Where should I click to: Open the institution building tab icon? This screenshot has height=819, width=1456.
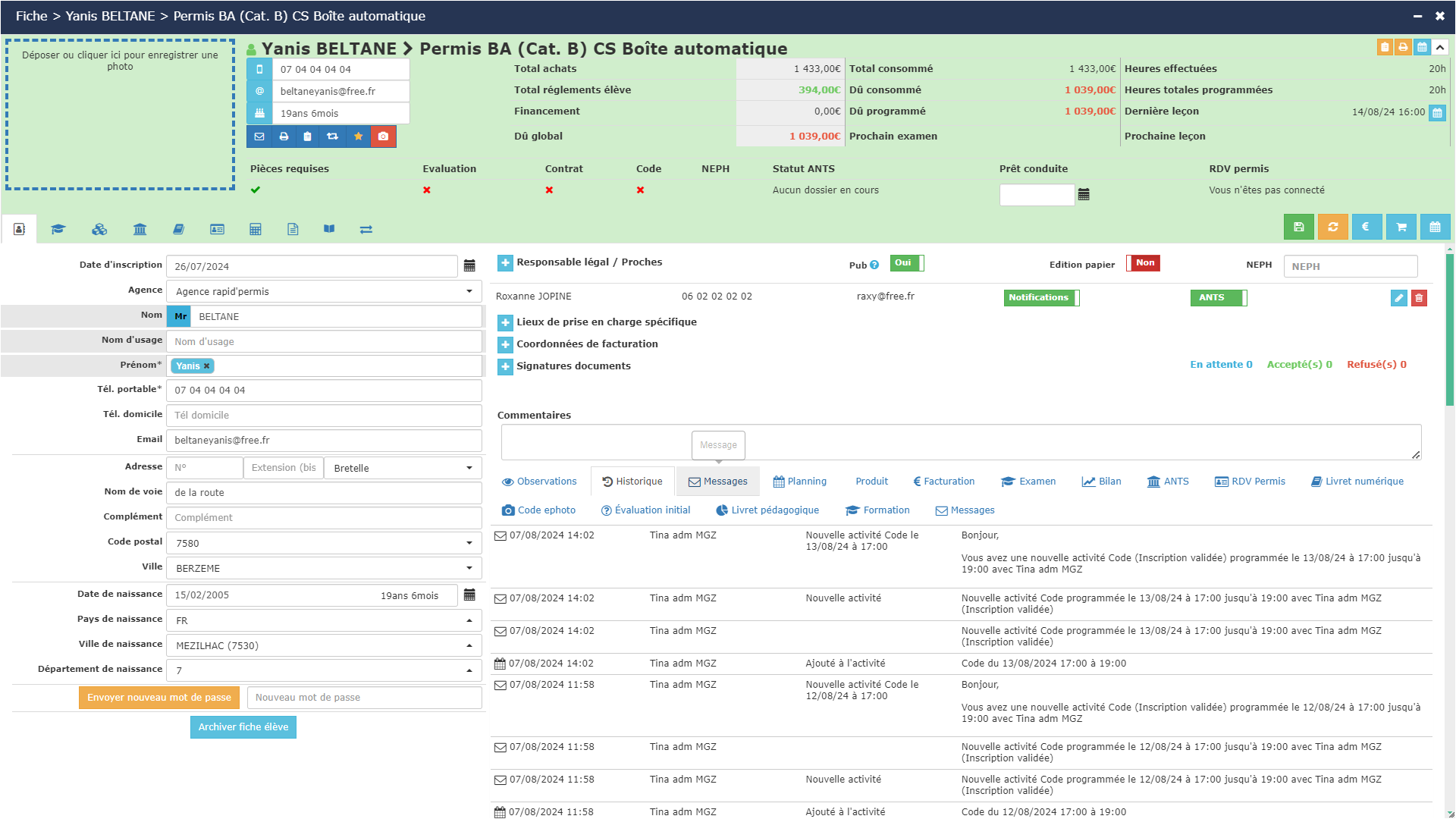140,229
